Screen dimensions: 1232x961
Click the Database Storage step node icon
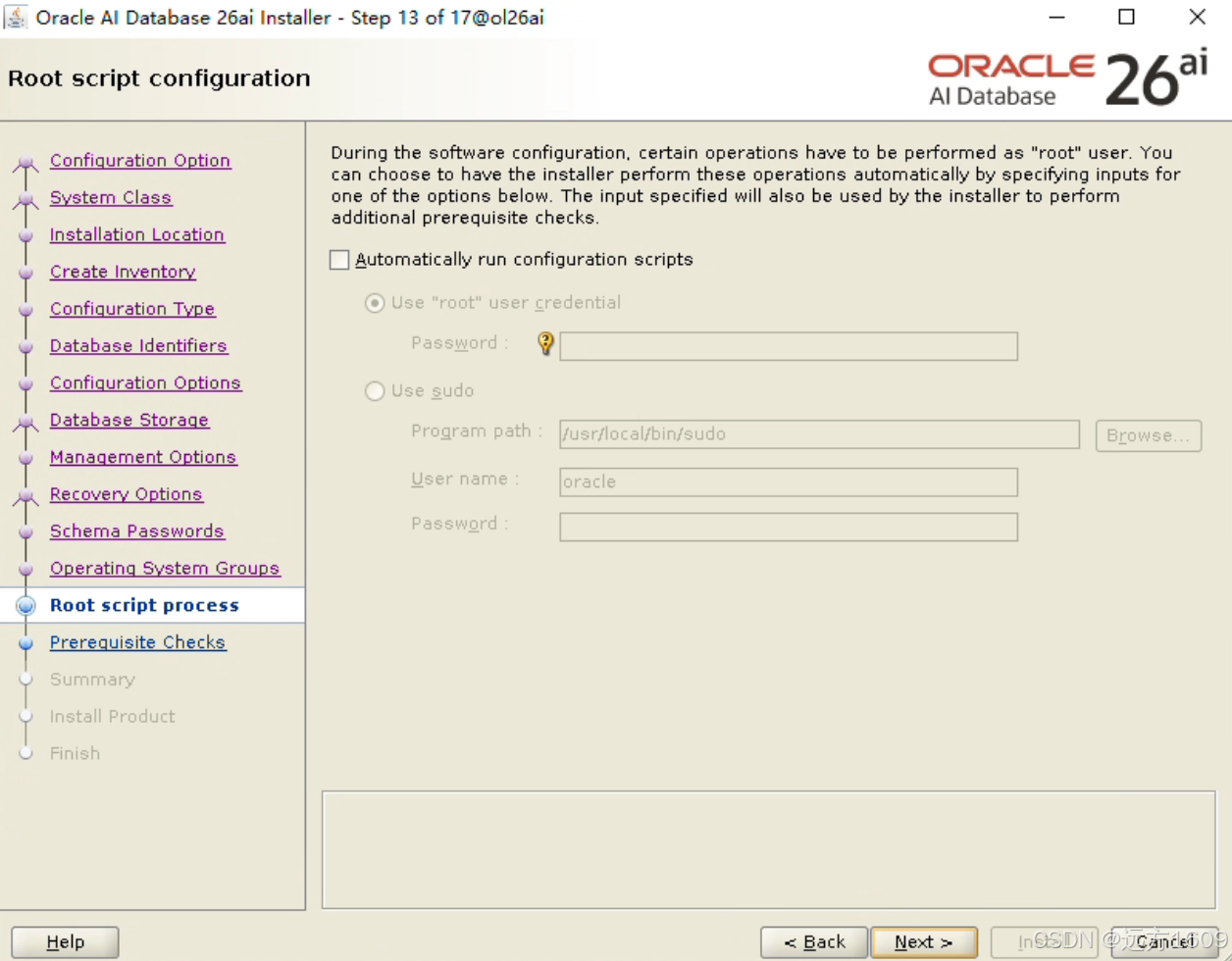26,423
